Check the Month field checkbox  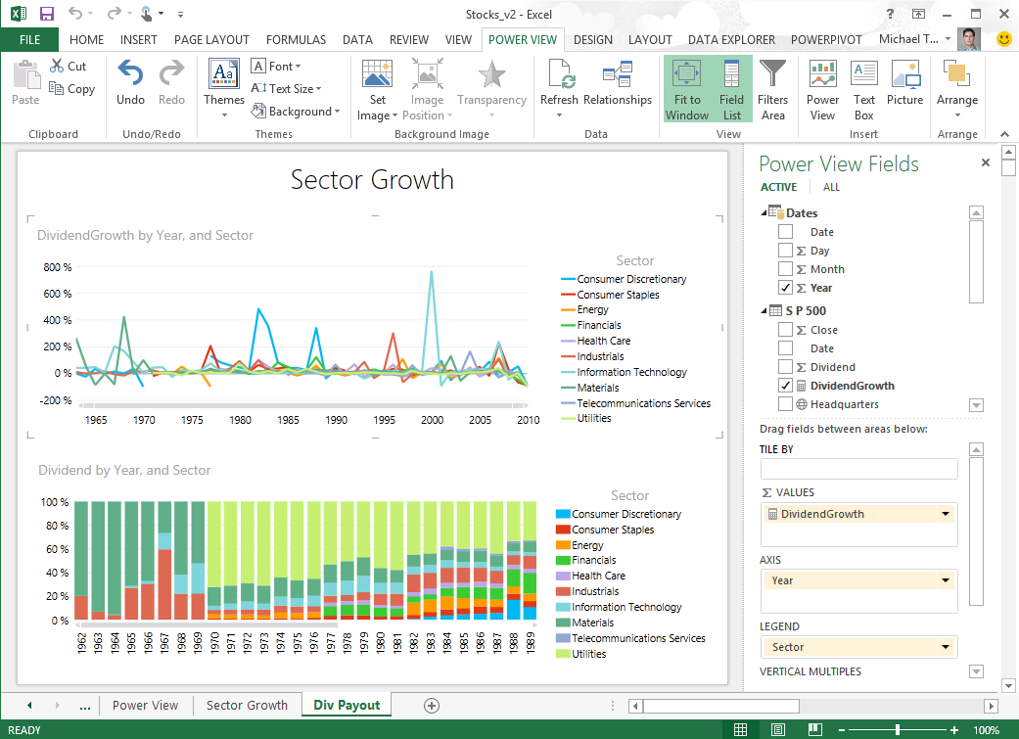pos(785,268)
